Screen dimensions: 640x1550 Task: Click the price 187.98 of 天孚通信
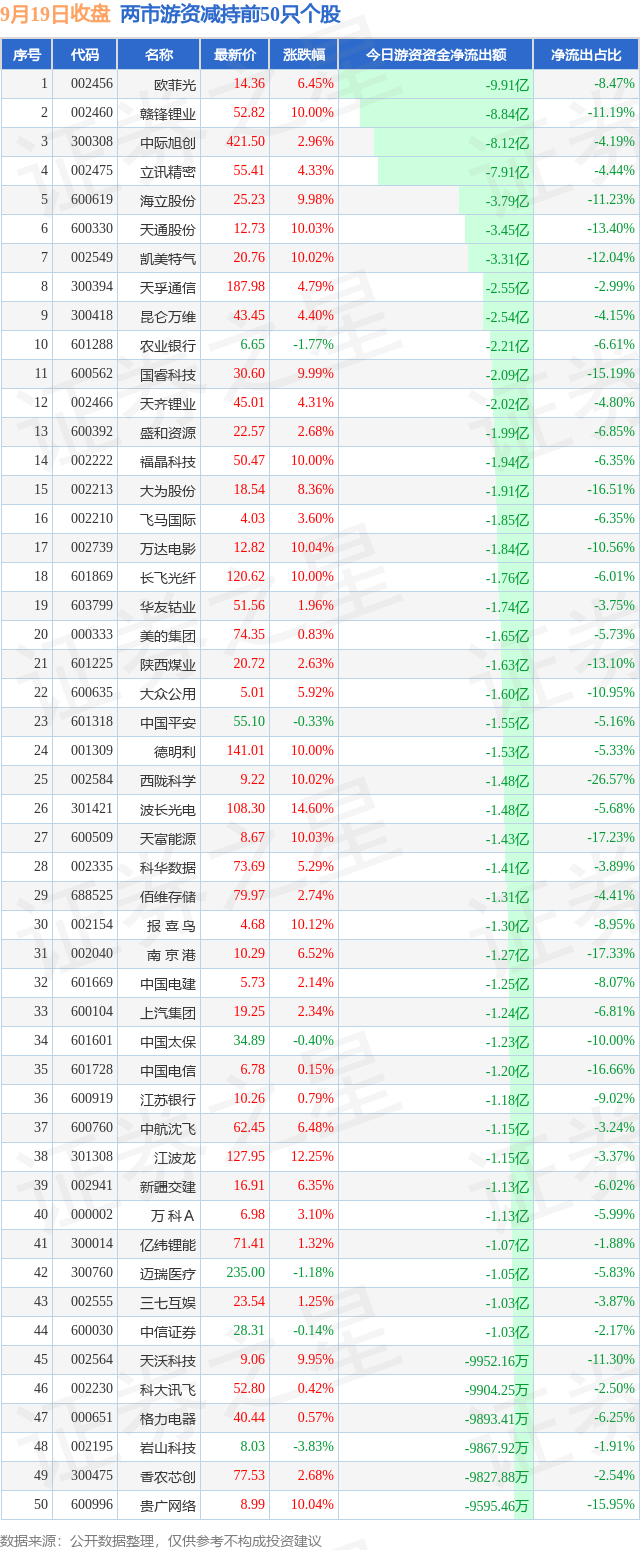[x=246, y=287]
